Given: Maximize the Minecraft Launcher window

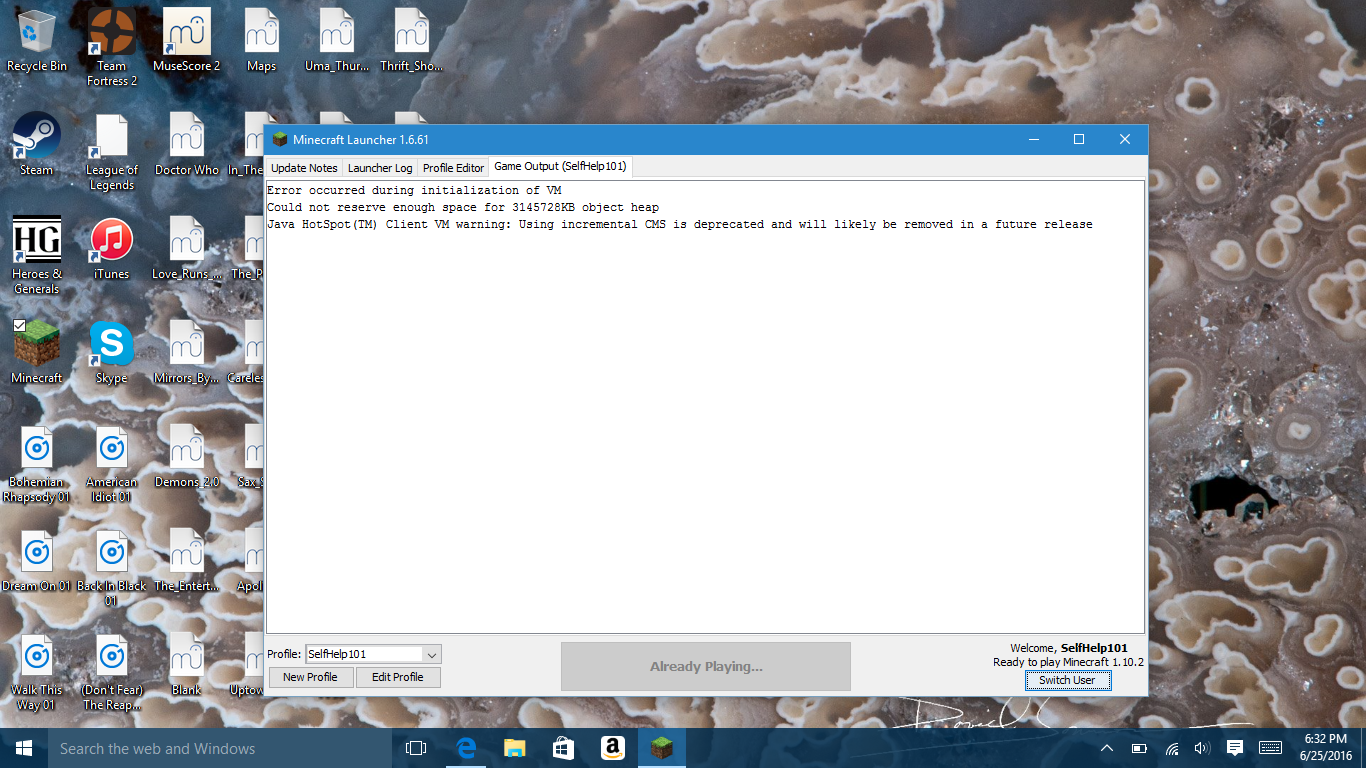Looking at the screenshot, I should 1079,140.
